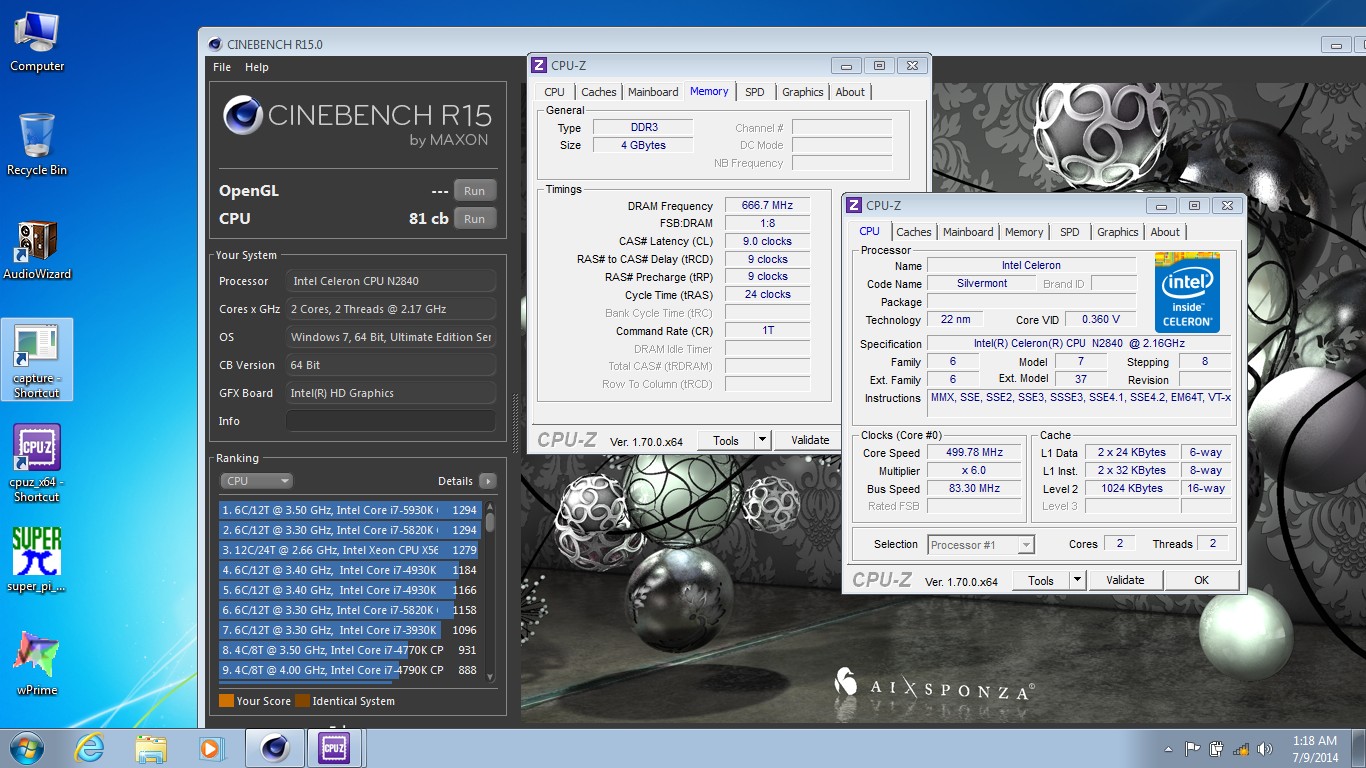Open Windows Explorer folder on taskbar

coord(151,748)
